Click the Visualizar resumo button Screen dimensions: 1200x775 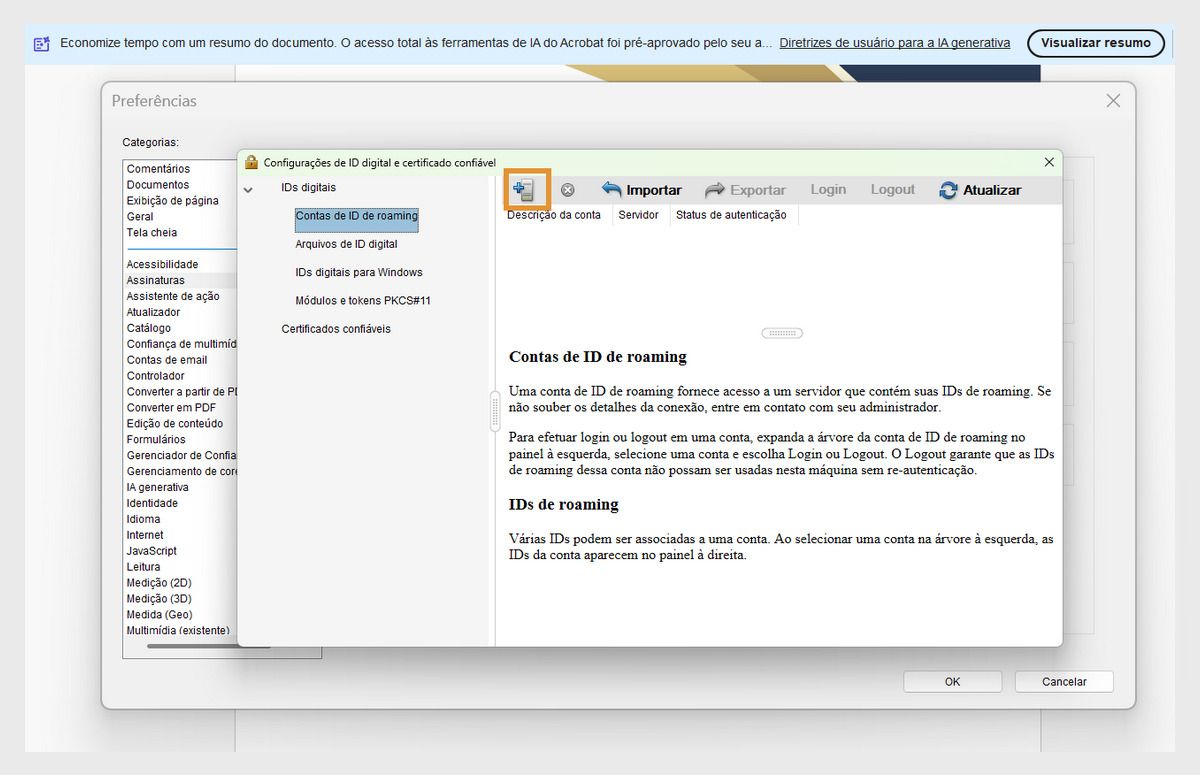click(x=1096, y=43)
